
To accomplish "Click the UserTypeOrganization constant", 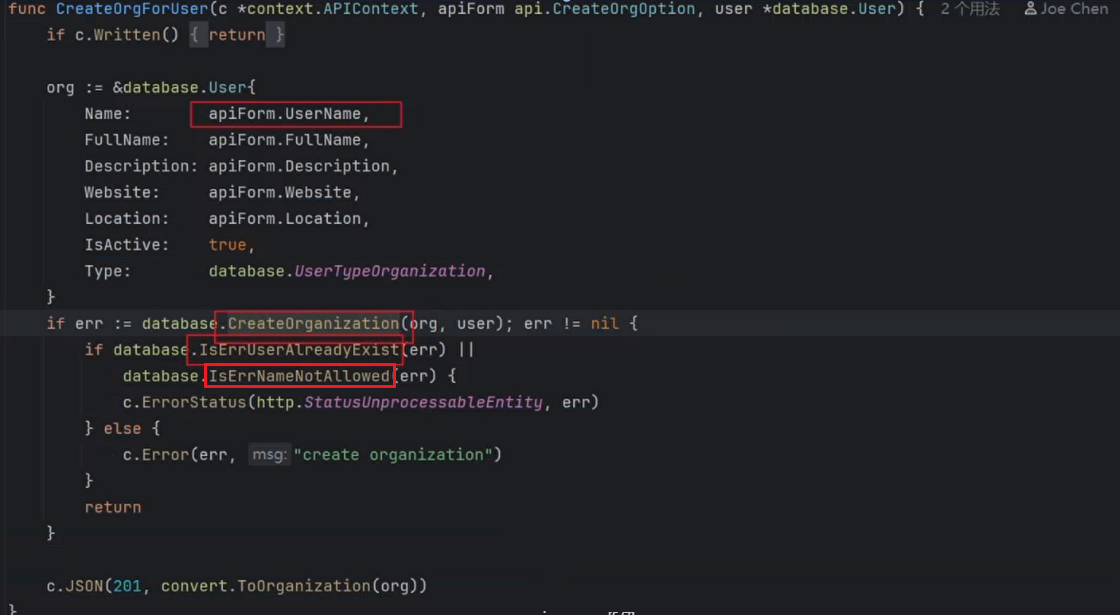I will click(x=389, y=271).
